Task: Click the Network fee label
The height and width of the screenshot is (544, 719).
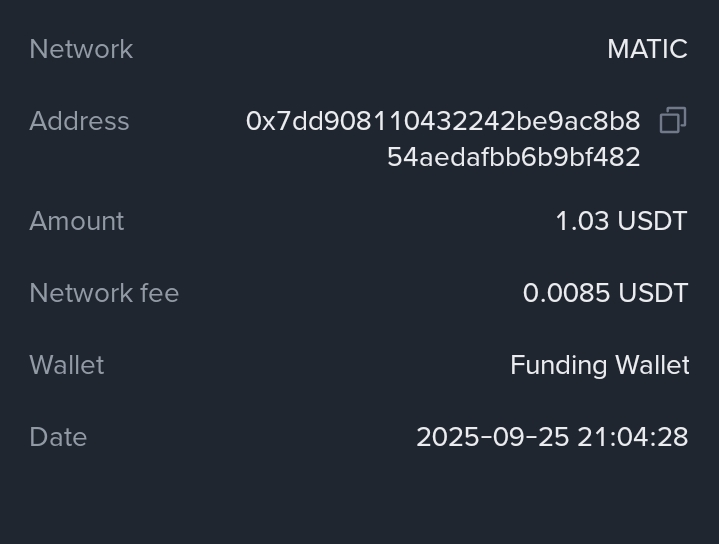Action: tap(104, 293)
